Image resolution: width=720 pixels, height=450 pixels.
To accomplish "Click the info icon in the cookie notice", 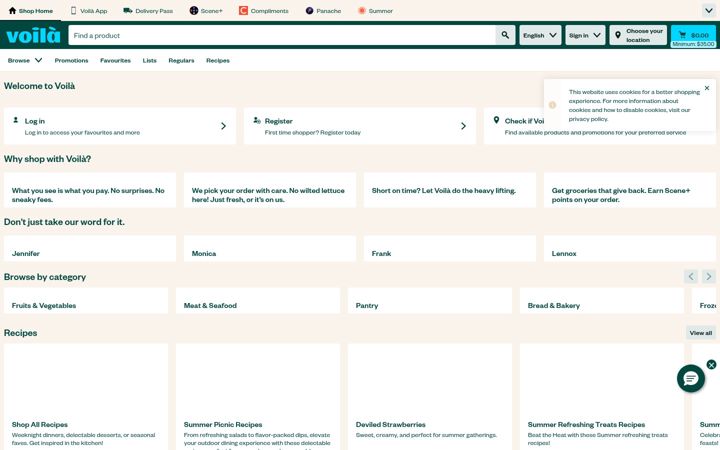I will pyautogui.click(x=552, y=105).
